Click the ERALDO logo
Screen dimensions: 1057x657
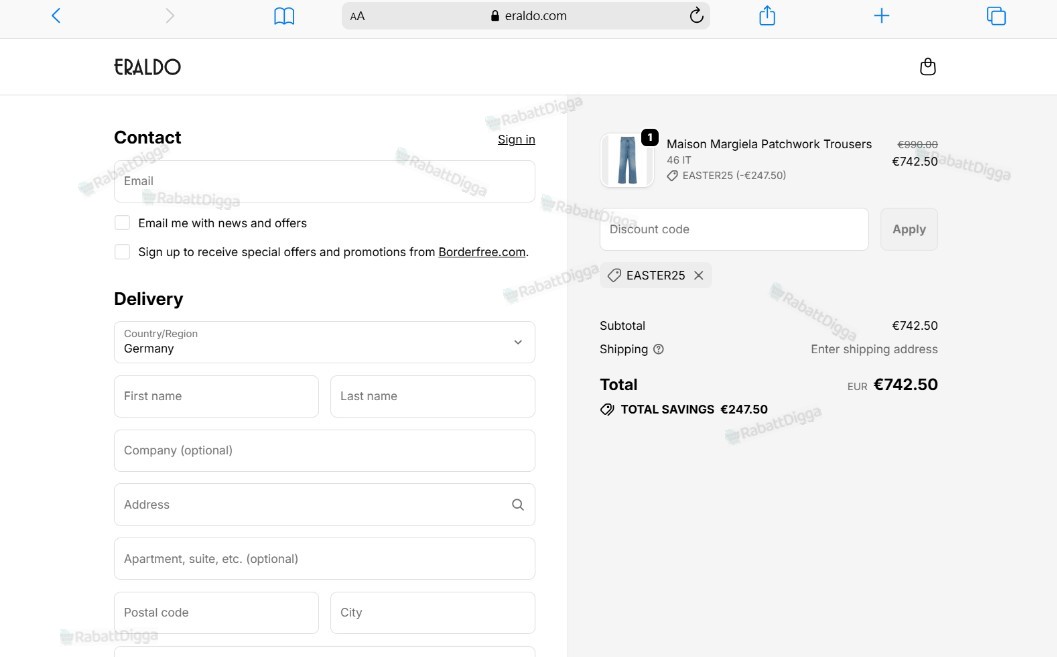[148, 67]
